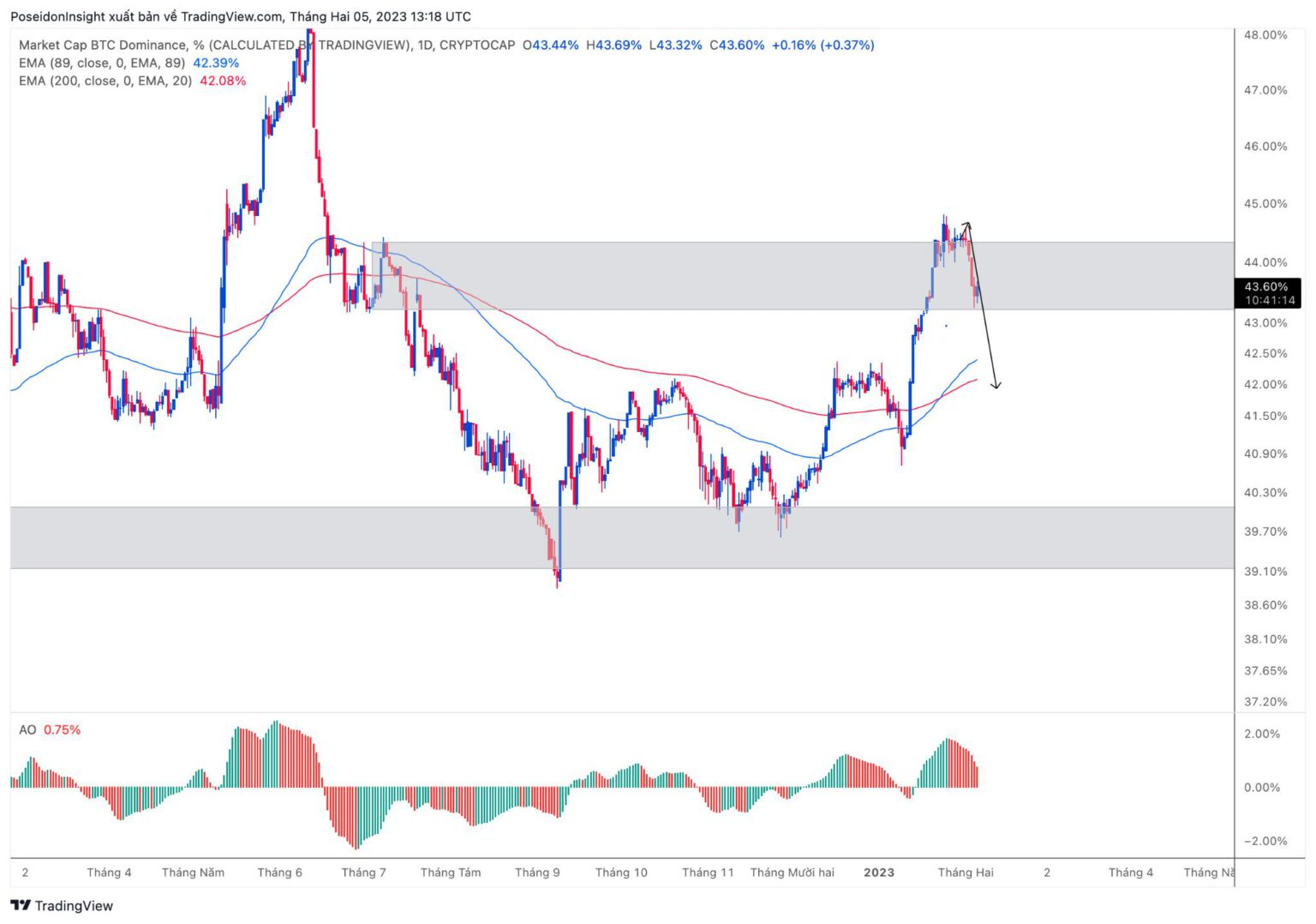Screen dimensions: 1316x924
Task: Select the small blue dot near 43.00%
Action: pyautogui.click(x=946, y=326)
